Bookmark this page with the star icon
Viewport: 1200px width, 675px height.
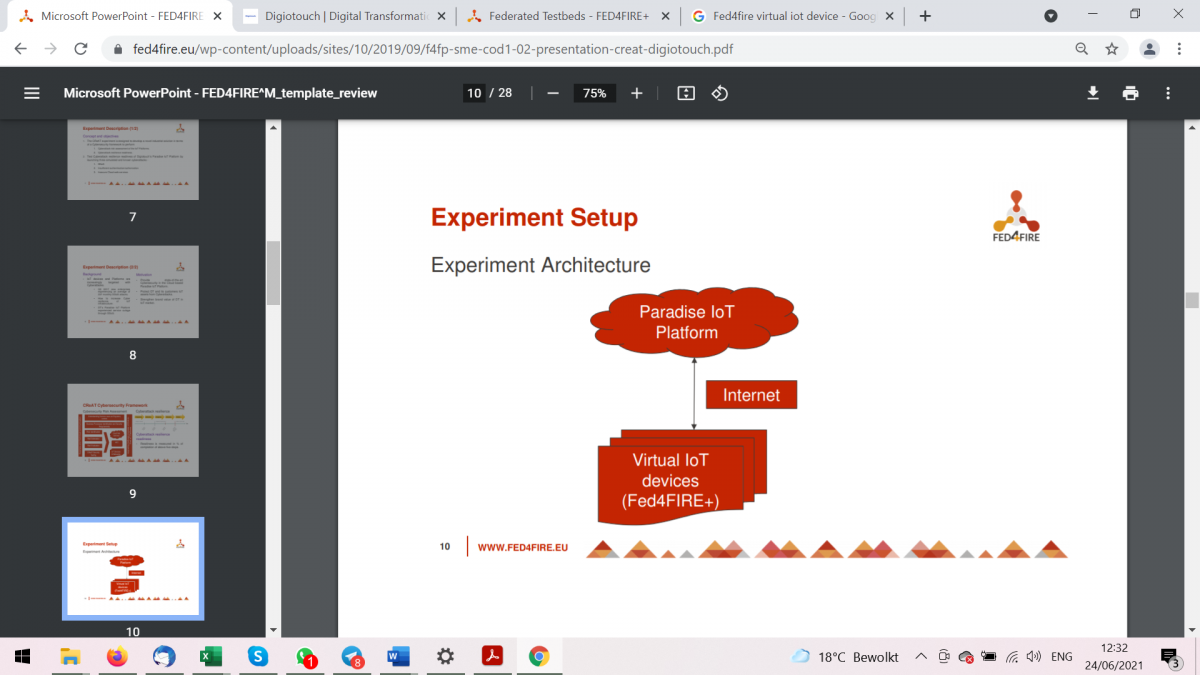point(1112,48)
